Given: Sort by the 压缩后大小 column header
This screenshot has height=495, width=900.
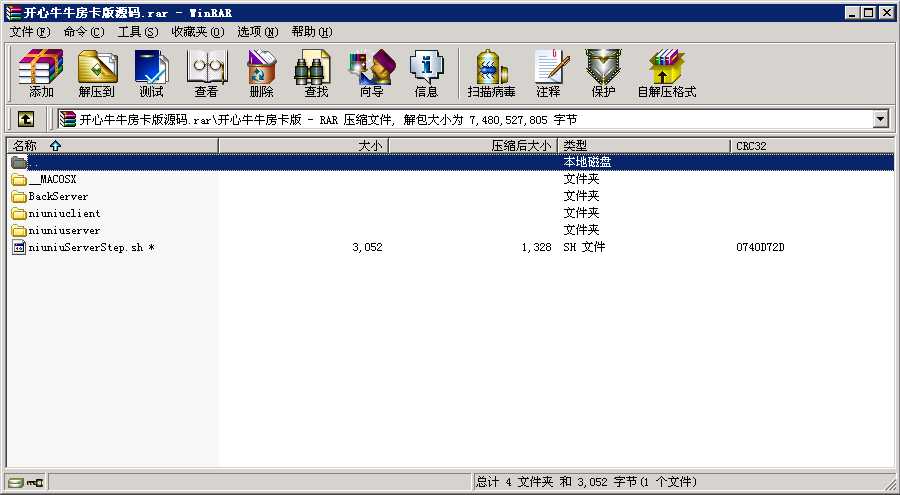Looking at the screenshot, I should (x=474, y=146).
